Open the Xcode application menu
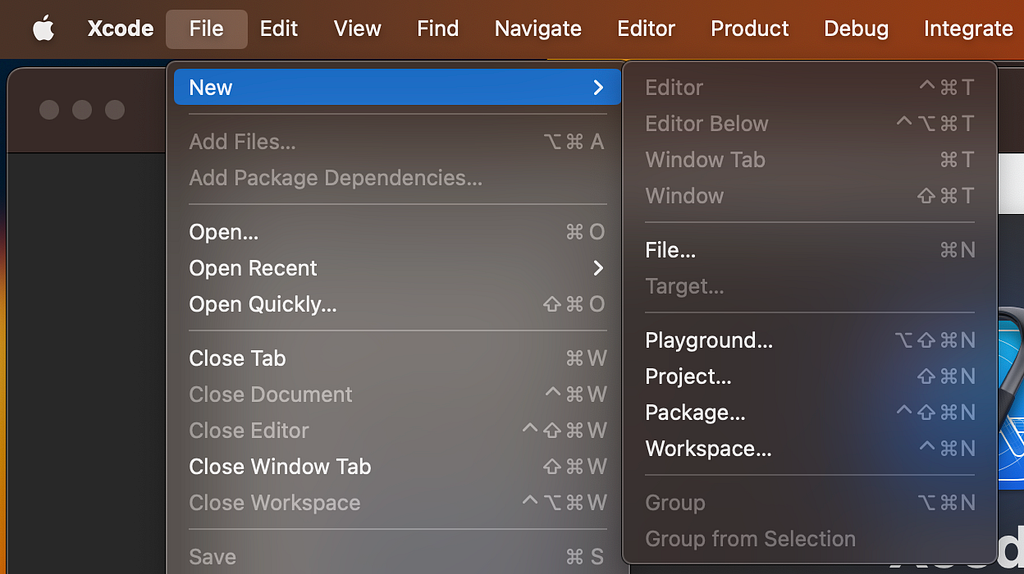Viewport: 1024px width, 574px height. point(120,29)
